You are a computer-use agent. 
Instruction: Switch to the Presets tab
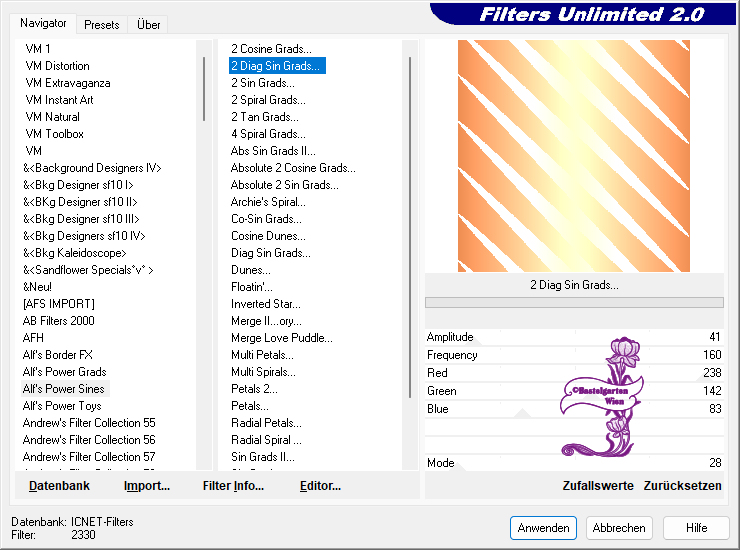(x=101, y=24)
